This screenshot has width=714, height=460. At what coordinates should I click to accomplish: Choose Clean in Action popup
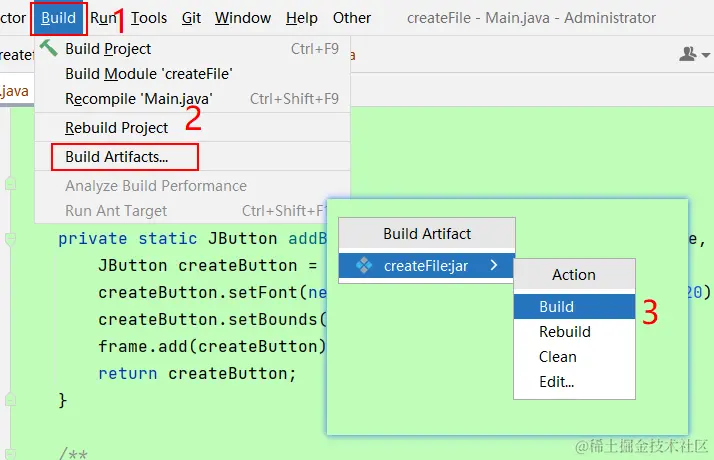click(574, 357)
